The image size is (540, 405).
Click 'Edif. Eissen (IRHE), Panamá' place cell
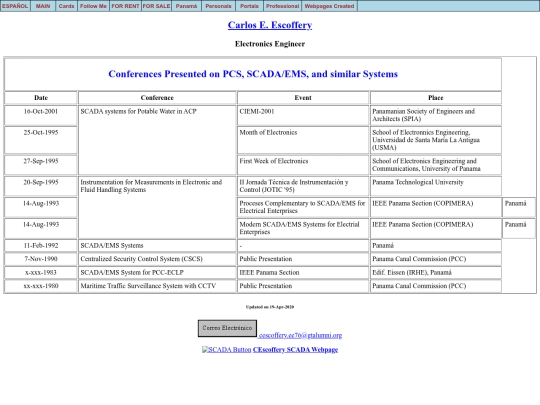click(x=436, y=272)
